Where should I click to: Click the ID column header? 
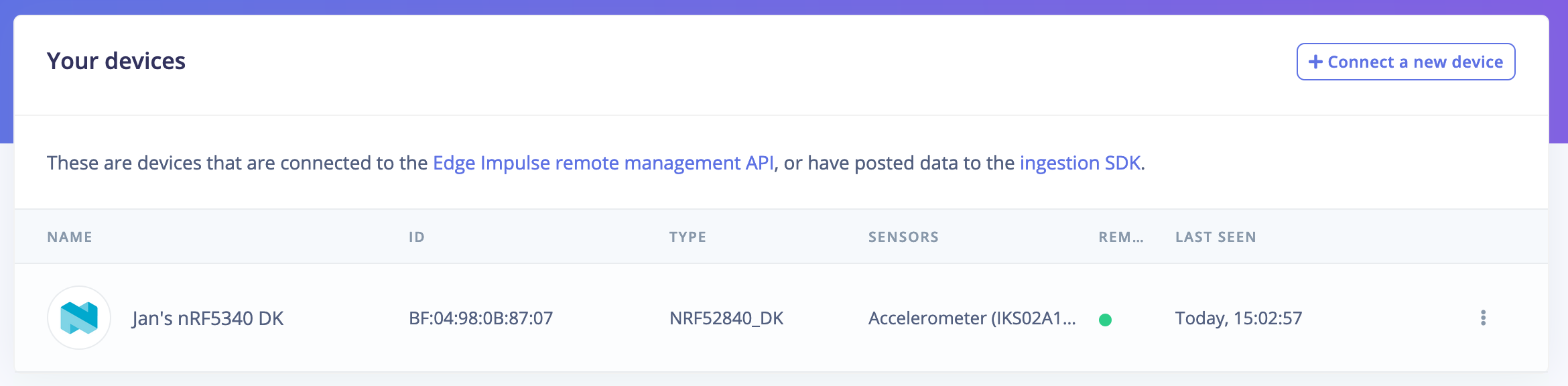coord(417,237)
